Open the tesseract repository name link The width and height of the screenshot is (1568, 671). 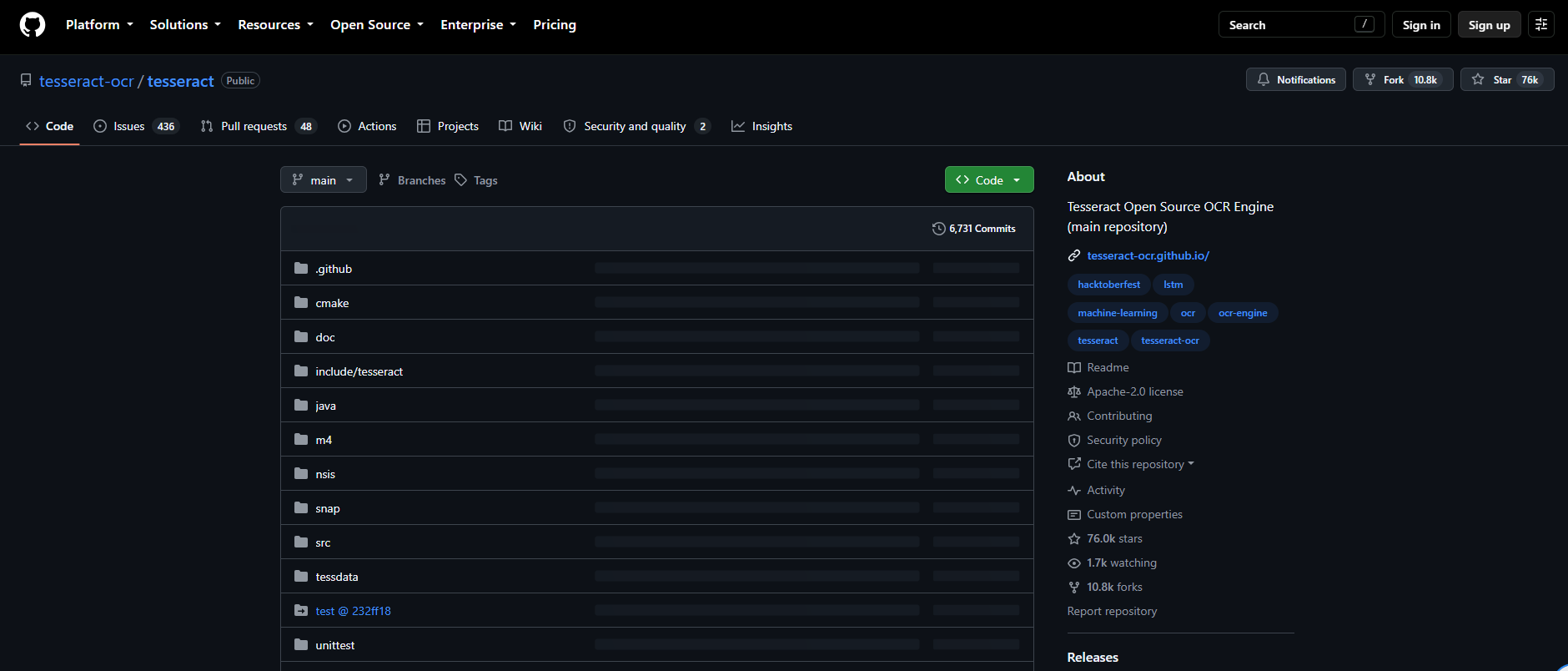point(181,81)
